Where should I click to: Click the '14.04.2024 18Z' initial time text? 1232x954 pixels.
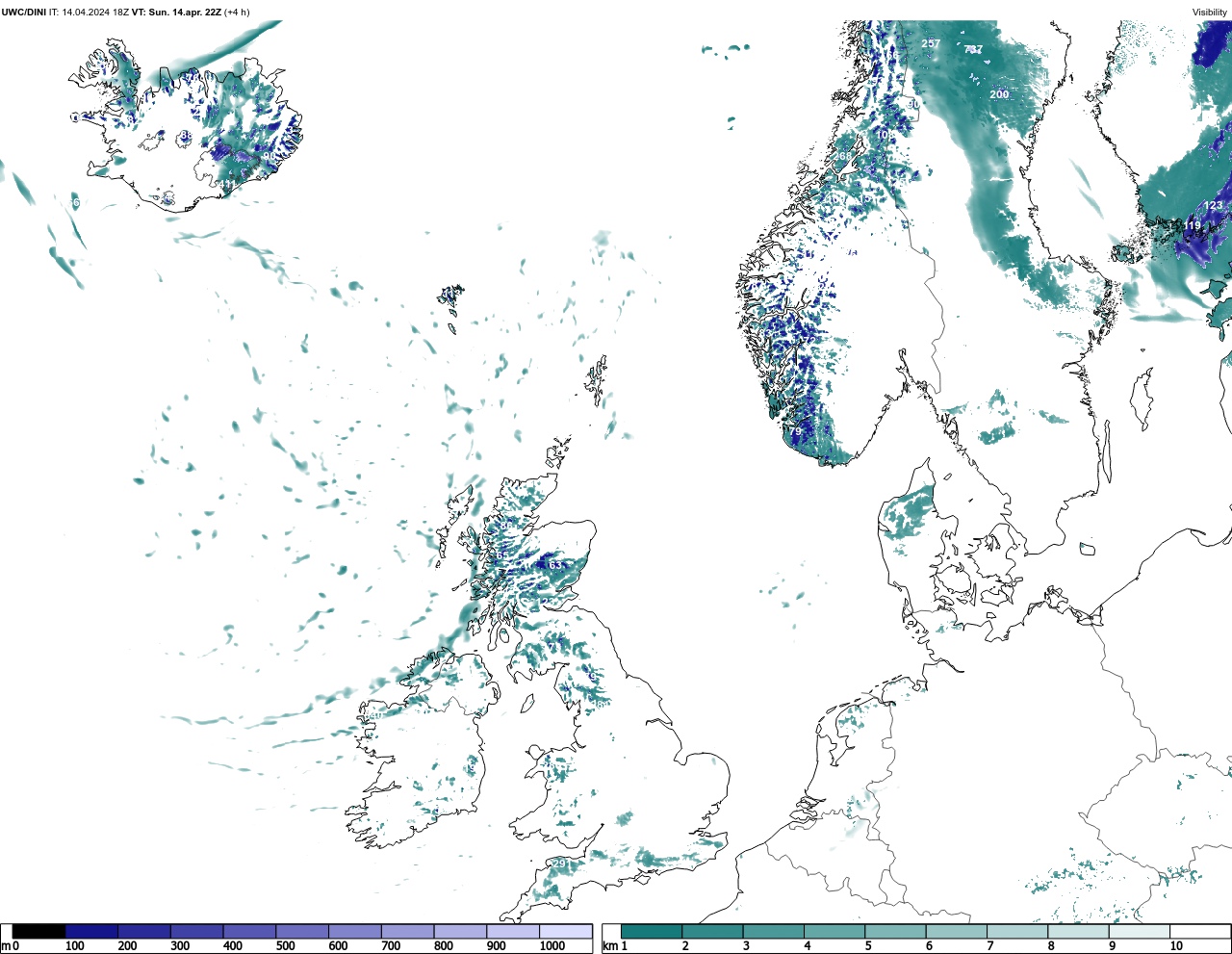(x=95, y=13)
